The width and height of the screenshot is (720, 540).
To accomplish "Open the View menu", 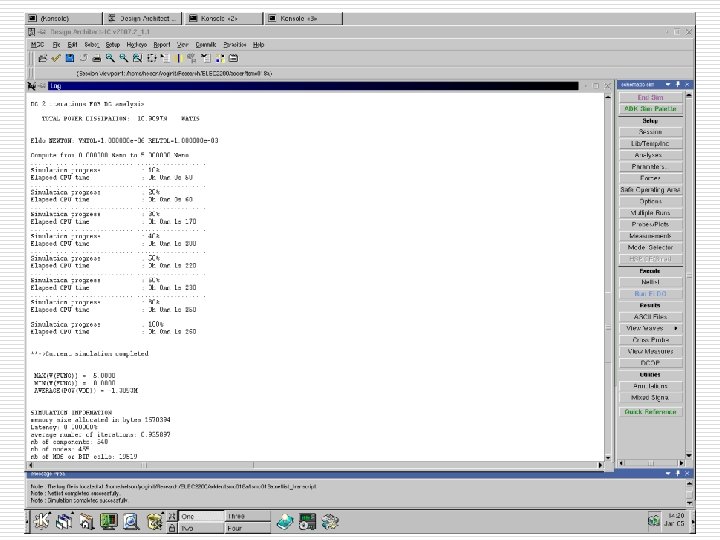I will point(182,45).
